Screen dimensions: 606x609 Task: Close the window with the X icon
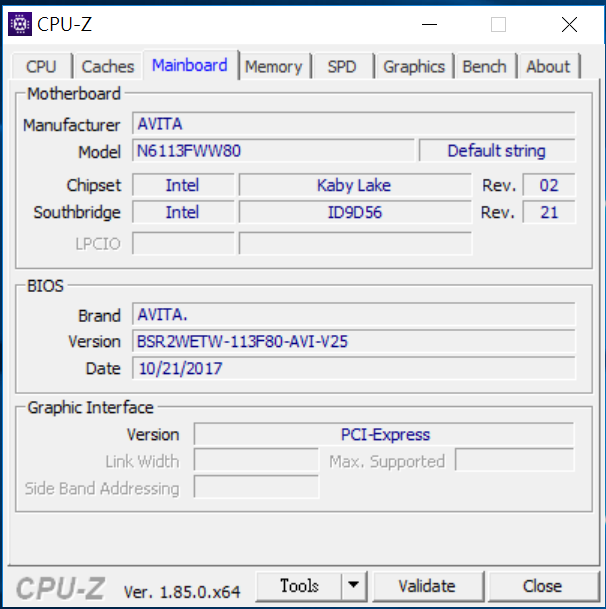coord(569,24)
